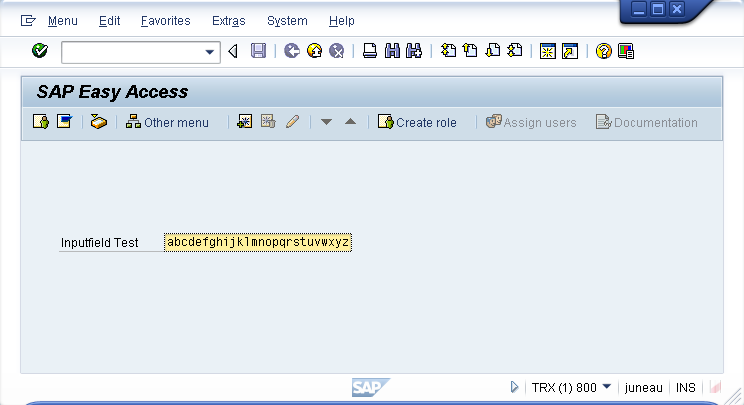Collapse command field with left triangle
The width and height of the screenshot is (744, 405).
[233, 51]
